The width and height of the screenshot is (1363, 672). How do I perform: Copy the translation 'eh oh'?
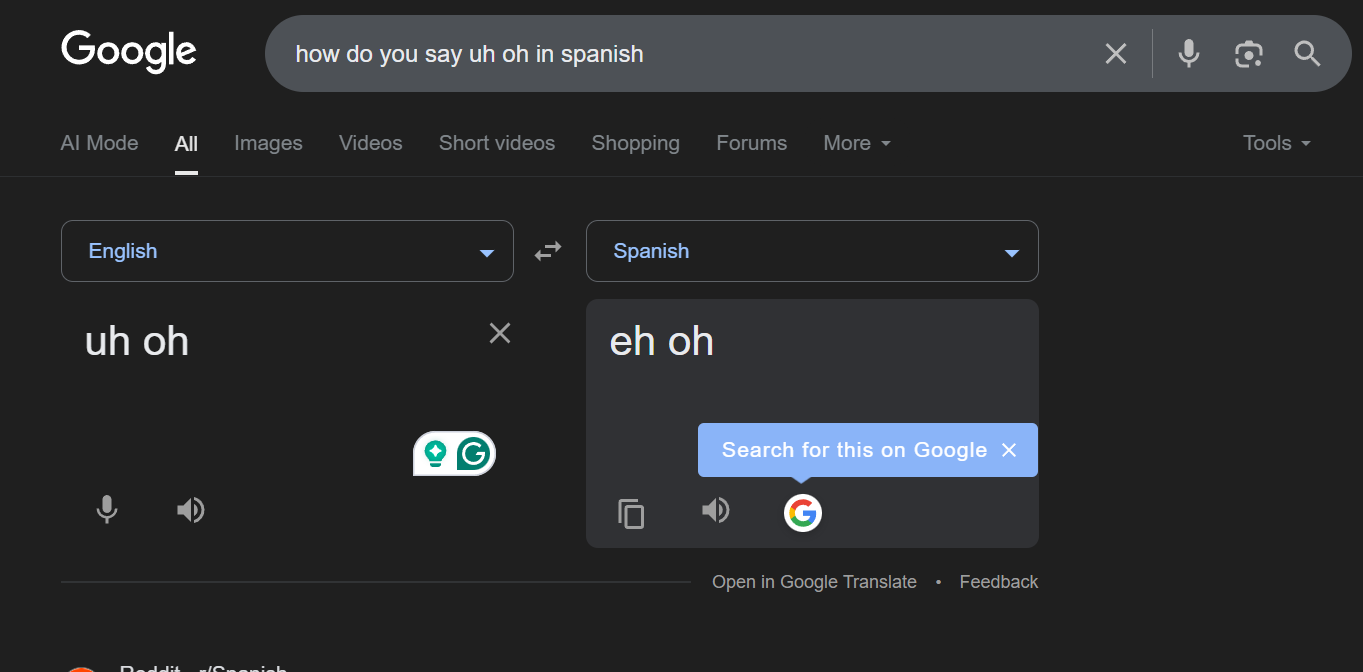pyautogui.click(x=631, y=513)
